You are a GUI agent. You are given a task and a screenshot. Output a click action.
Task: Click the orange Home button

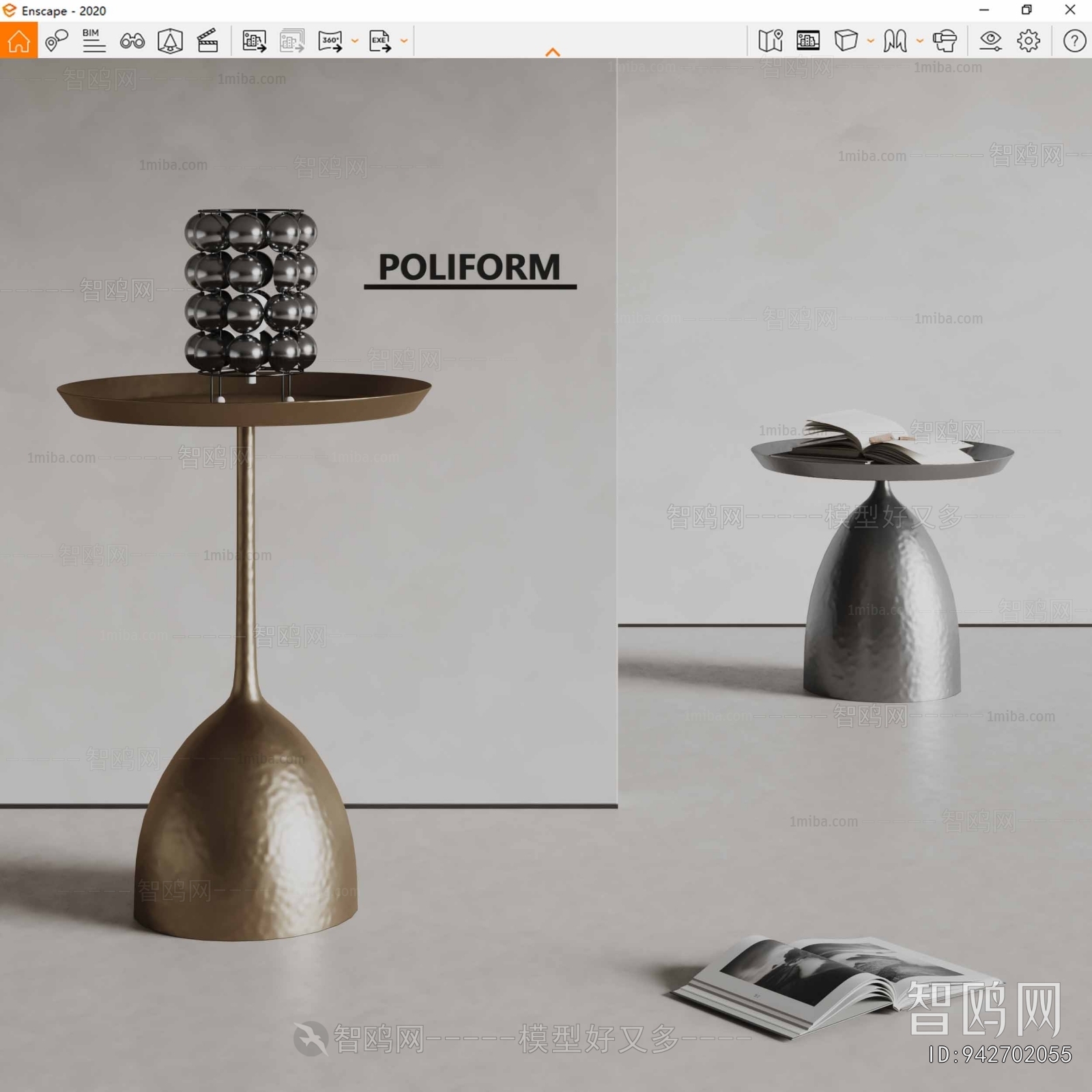[18, 41]
